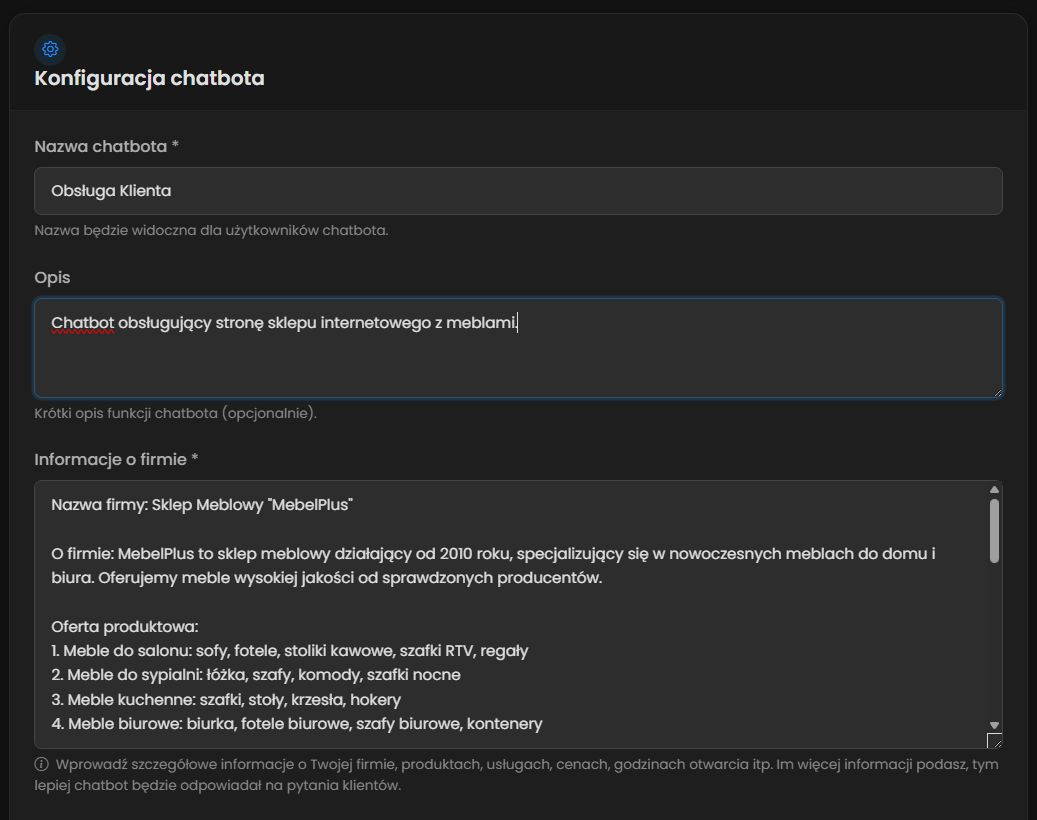Image resolution: width=1037 pixels, height=820 pixels.
Task: Click the Informacje o firmie field label
Action: tap(116, 459)
